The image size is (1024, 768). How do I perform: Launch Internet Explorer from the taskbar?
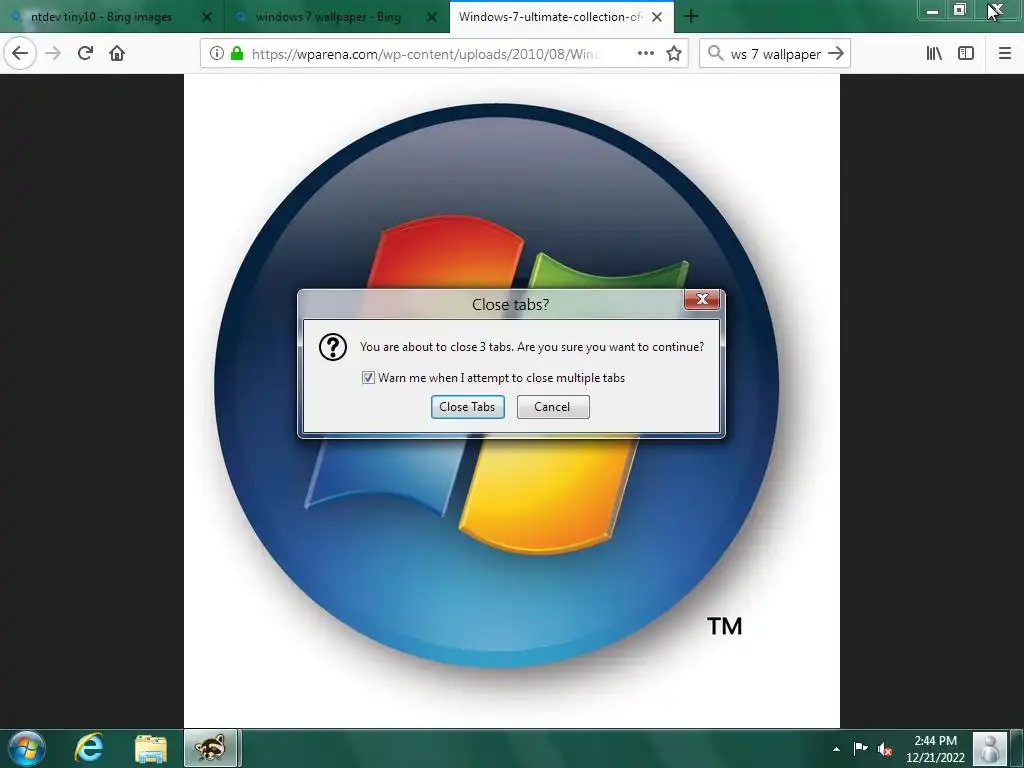88,748
